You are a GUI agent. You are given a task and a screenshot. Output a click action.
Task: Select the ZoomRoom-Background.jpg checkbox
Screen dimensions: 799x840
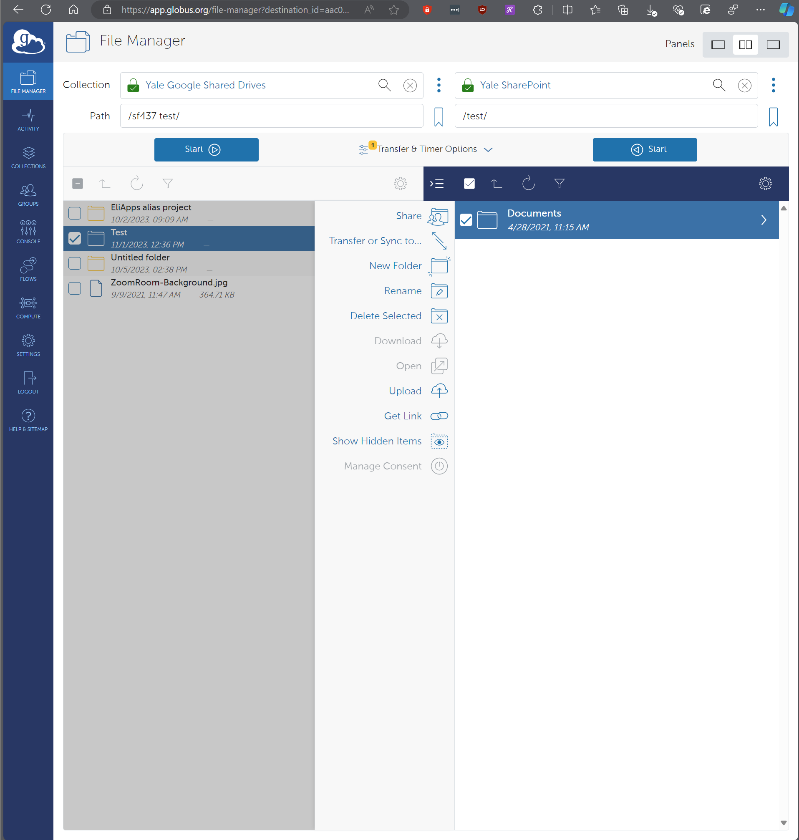click(74, 288)
